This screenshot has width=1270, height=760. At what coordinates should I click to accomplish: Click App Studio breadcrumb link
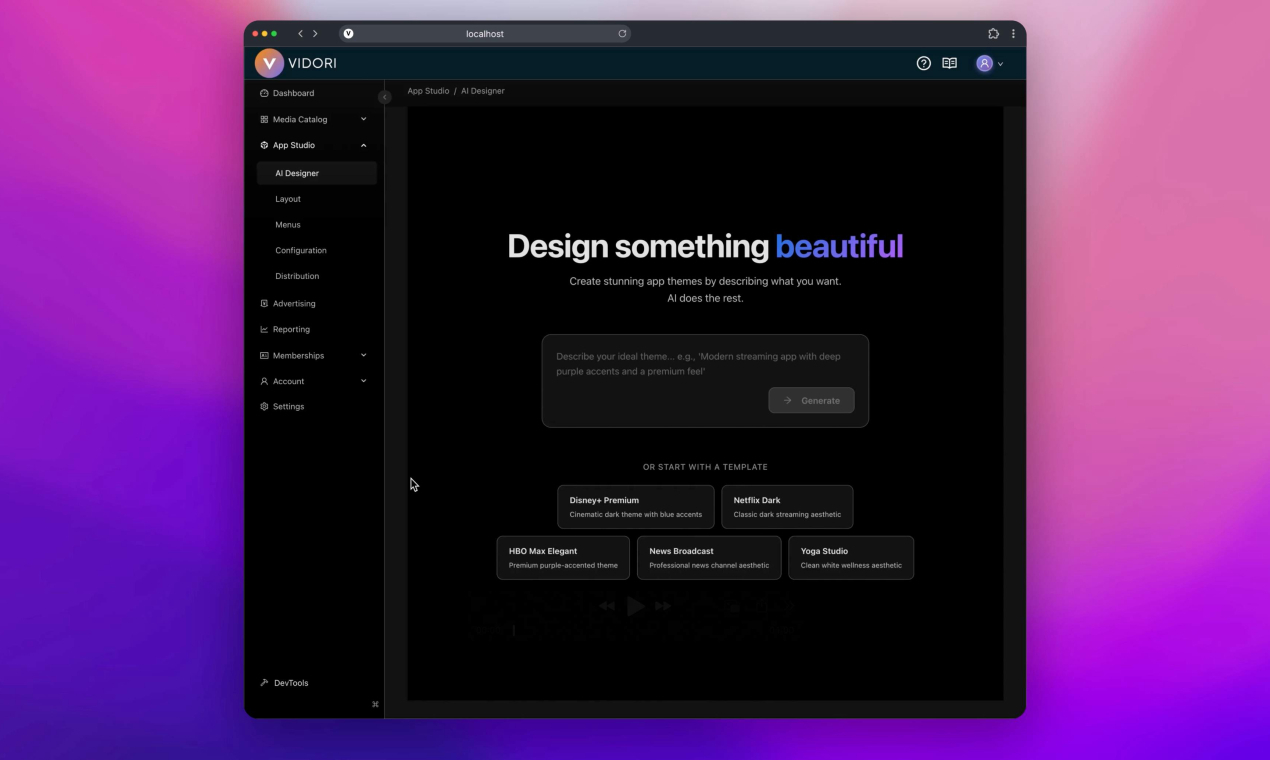pyautogui.click(x=428, y=91)
